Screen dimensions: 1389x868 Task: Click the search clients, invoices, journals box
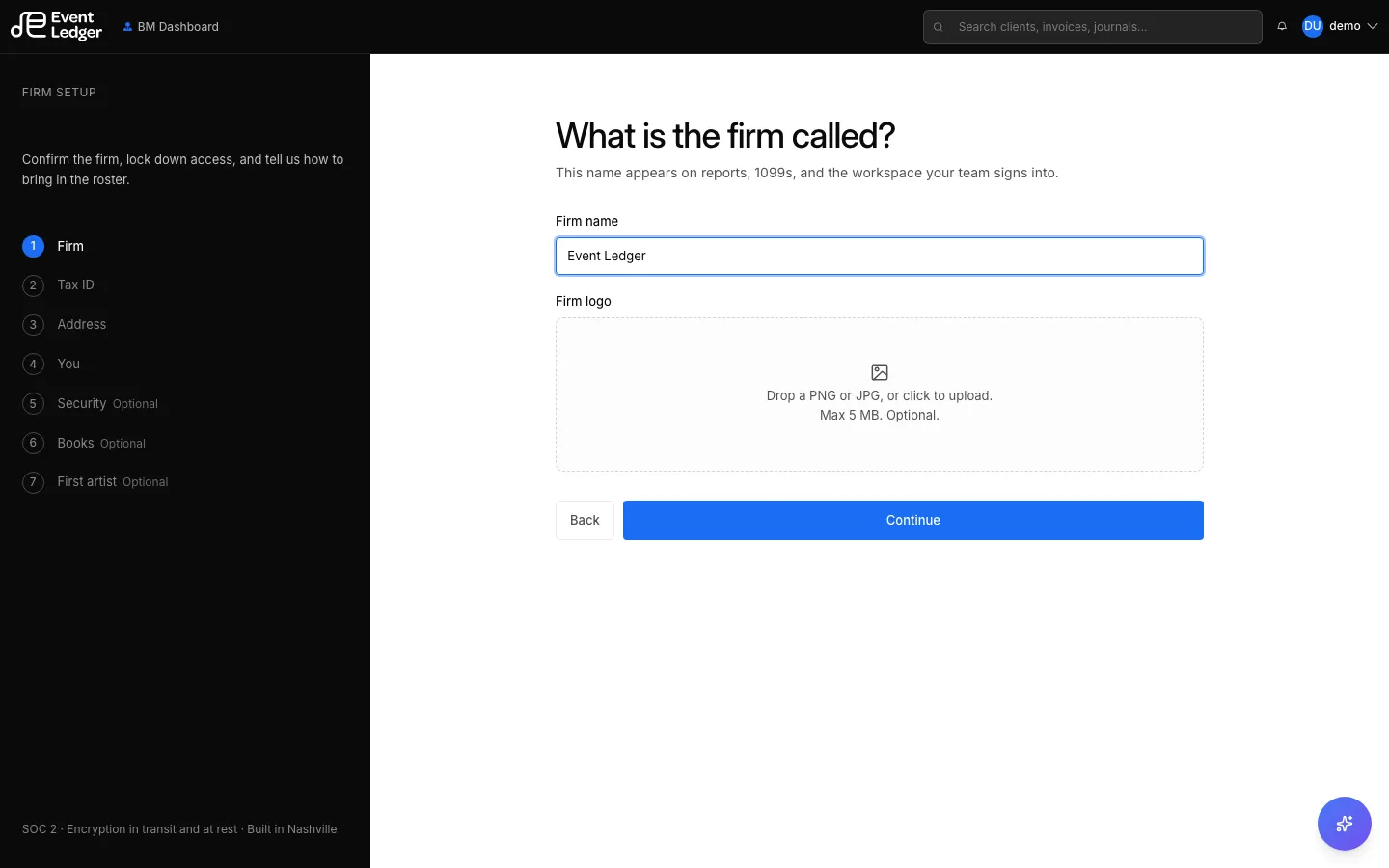(1093, 27)
